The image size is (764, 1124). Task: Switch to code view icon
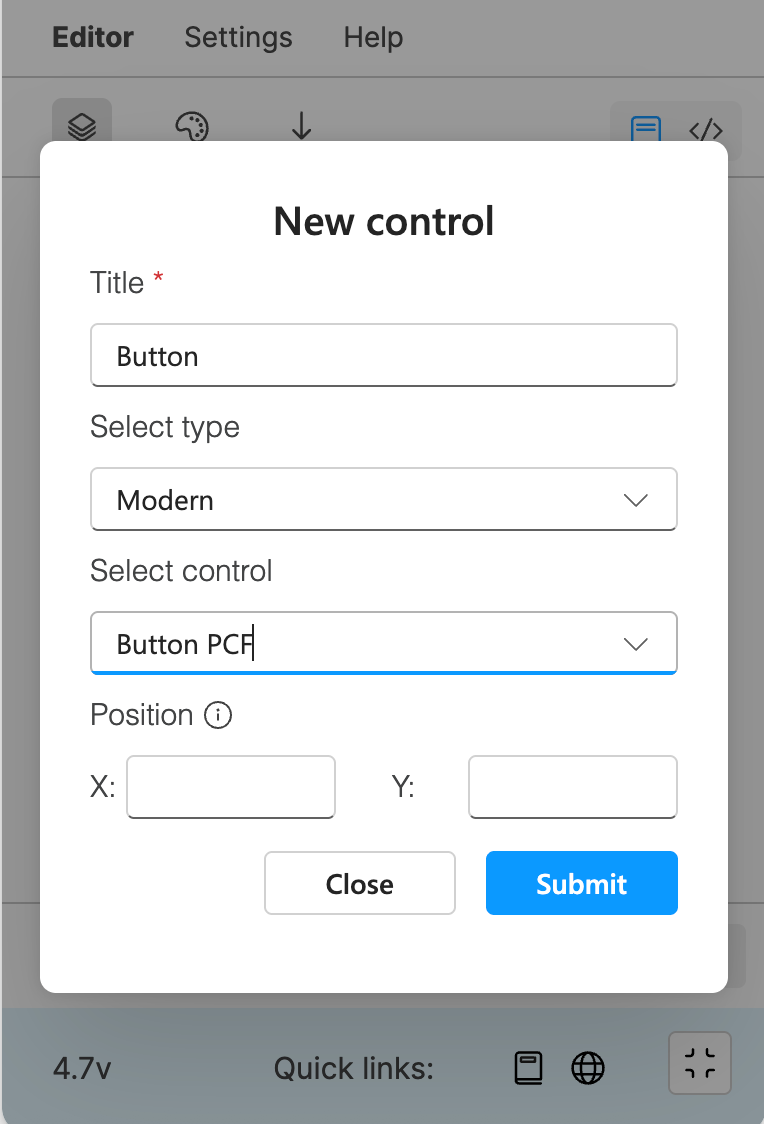point(705,130)
